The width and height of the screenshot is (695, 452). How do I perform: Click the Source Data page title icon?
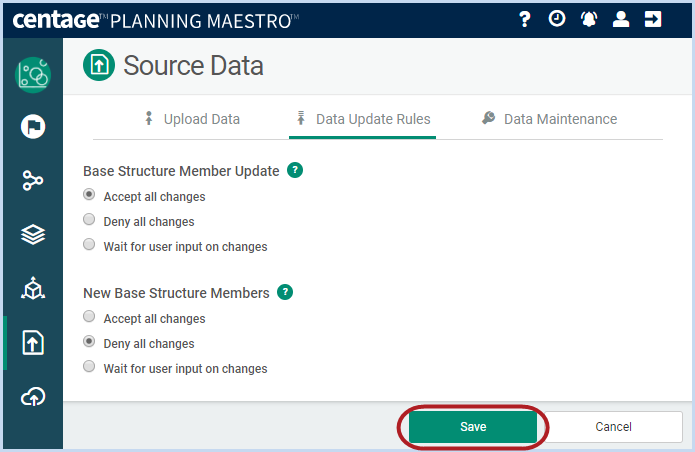point(99,65)
